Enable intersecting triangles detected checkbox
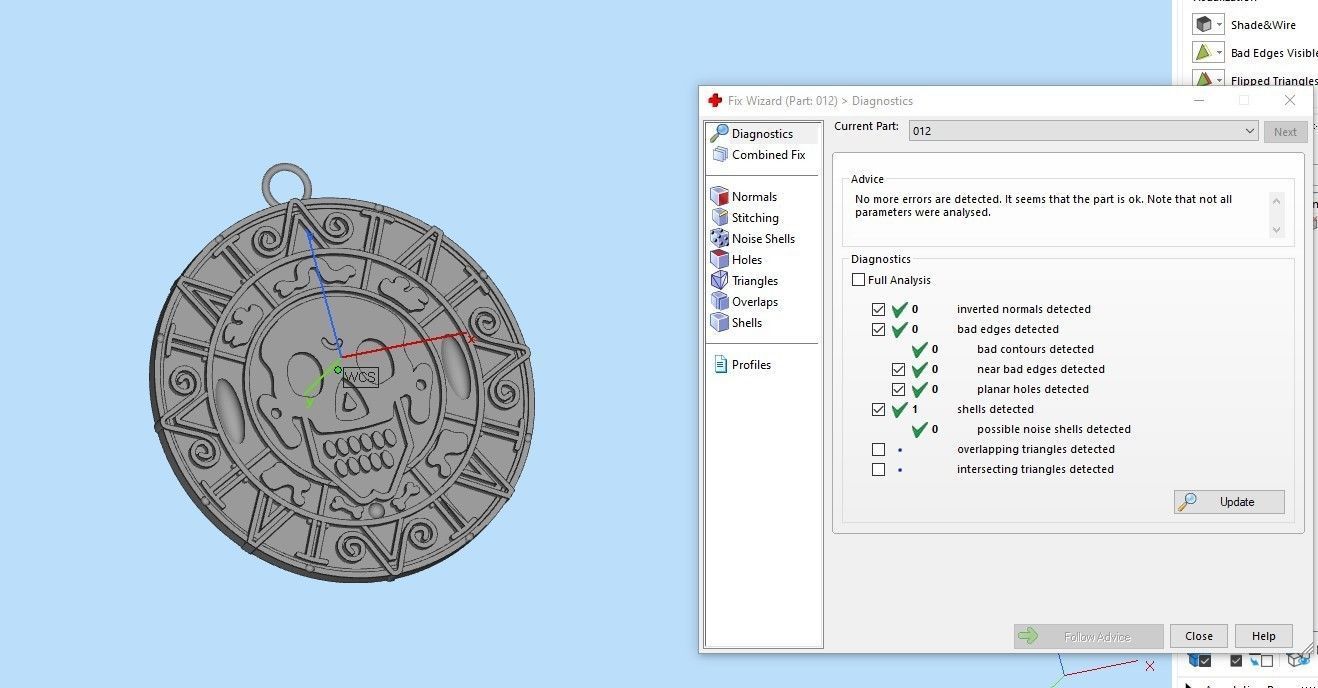This screenshot has width=1318, height=688. click(x=878, y=469)
